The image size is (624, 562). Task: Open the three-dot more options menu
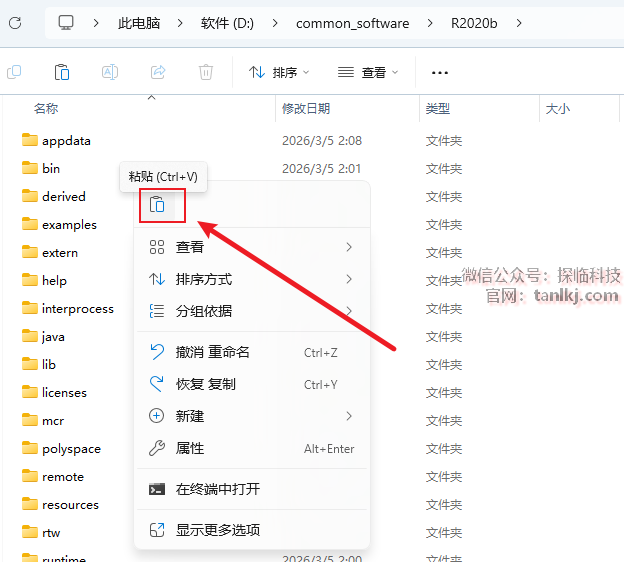coord(440,73)
